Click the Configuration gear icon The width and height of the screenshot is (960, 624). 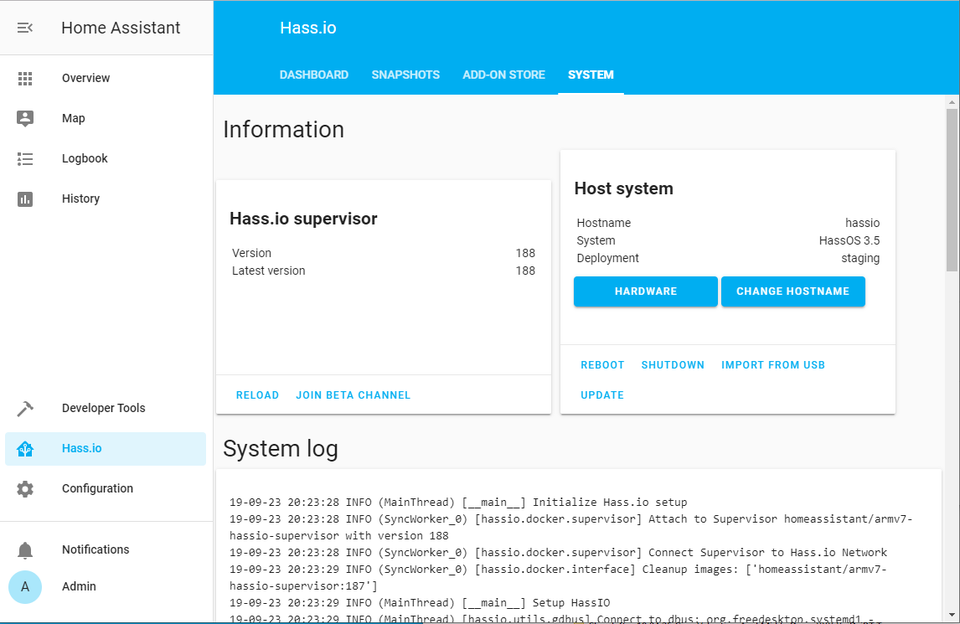[25, 489]
